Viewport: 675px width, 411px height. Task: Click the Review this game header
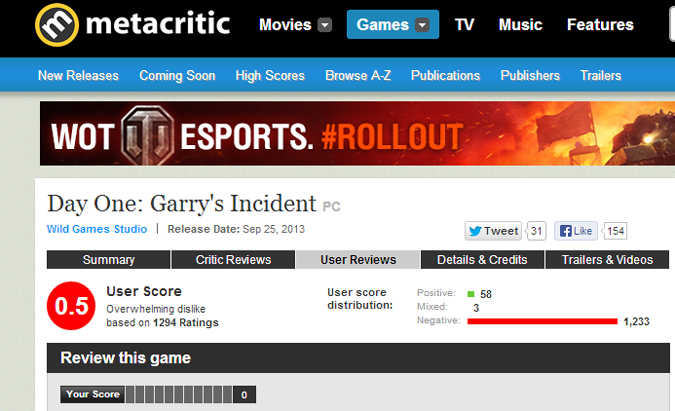tap(358, 358)
